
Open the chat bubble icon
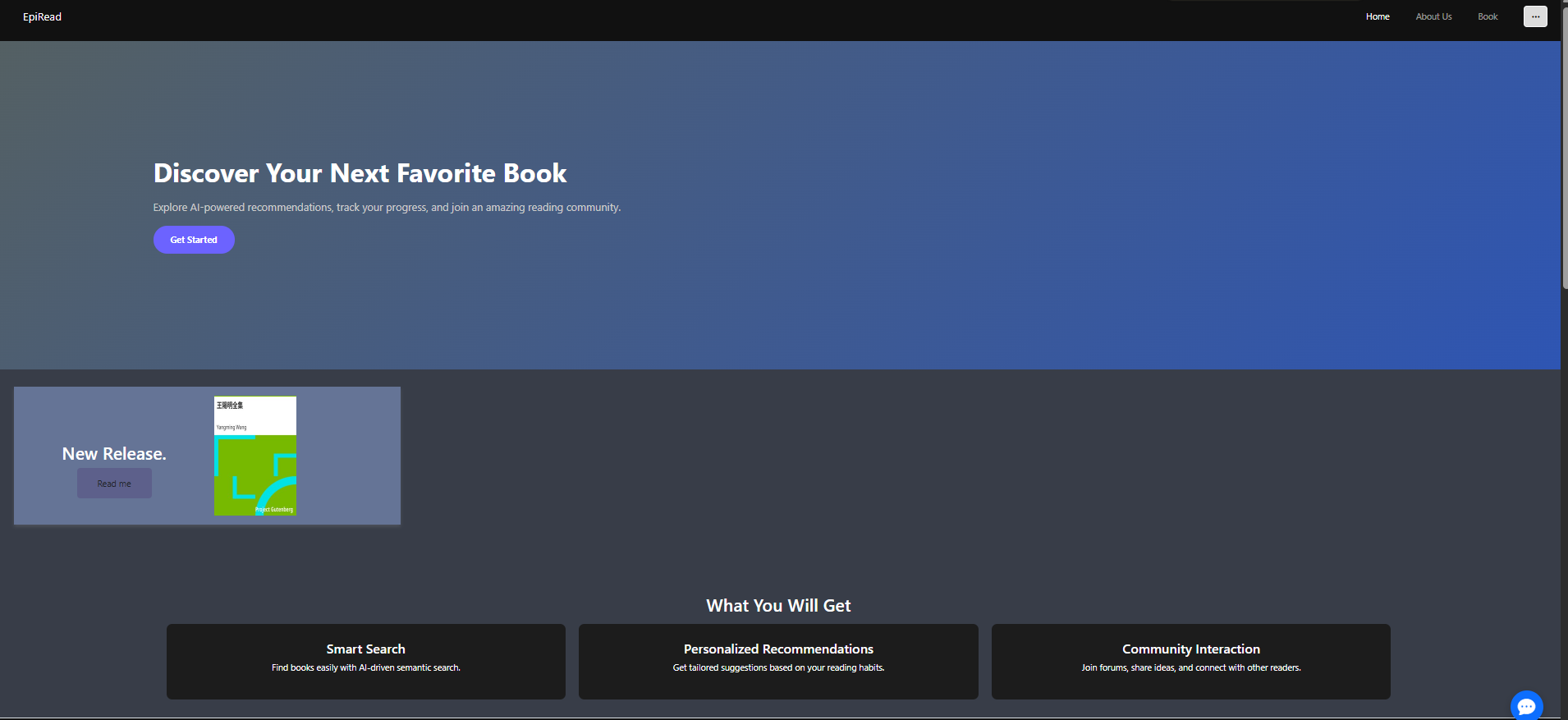pos(1526,705)
